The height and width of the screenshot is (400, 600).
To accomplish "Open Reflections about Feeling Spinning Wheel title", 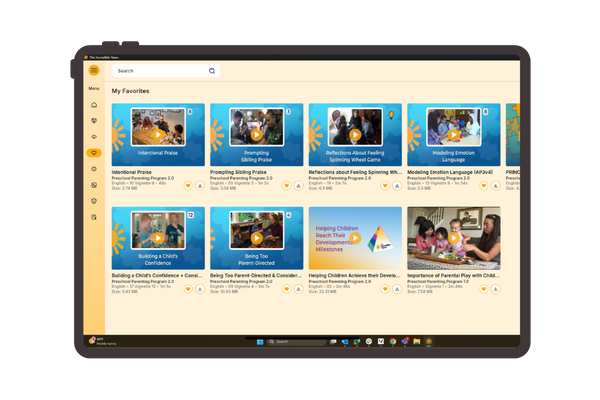I will coord(355,172).
